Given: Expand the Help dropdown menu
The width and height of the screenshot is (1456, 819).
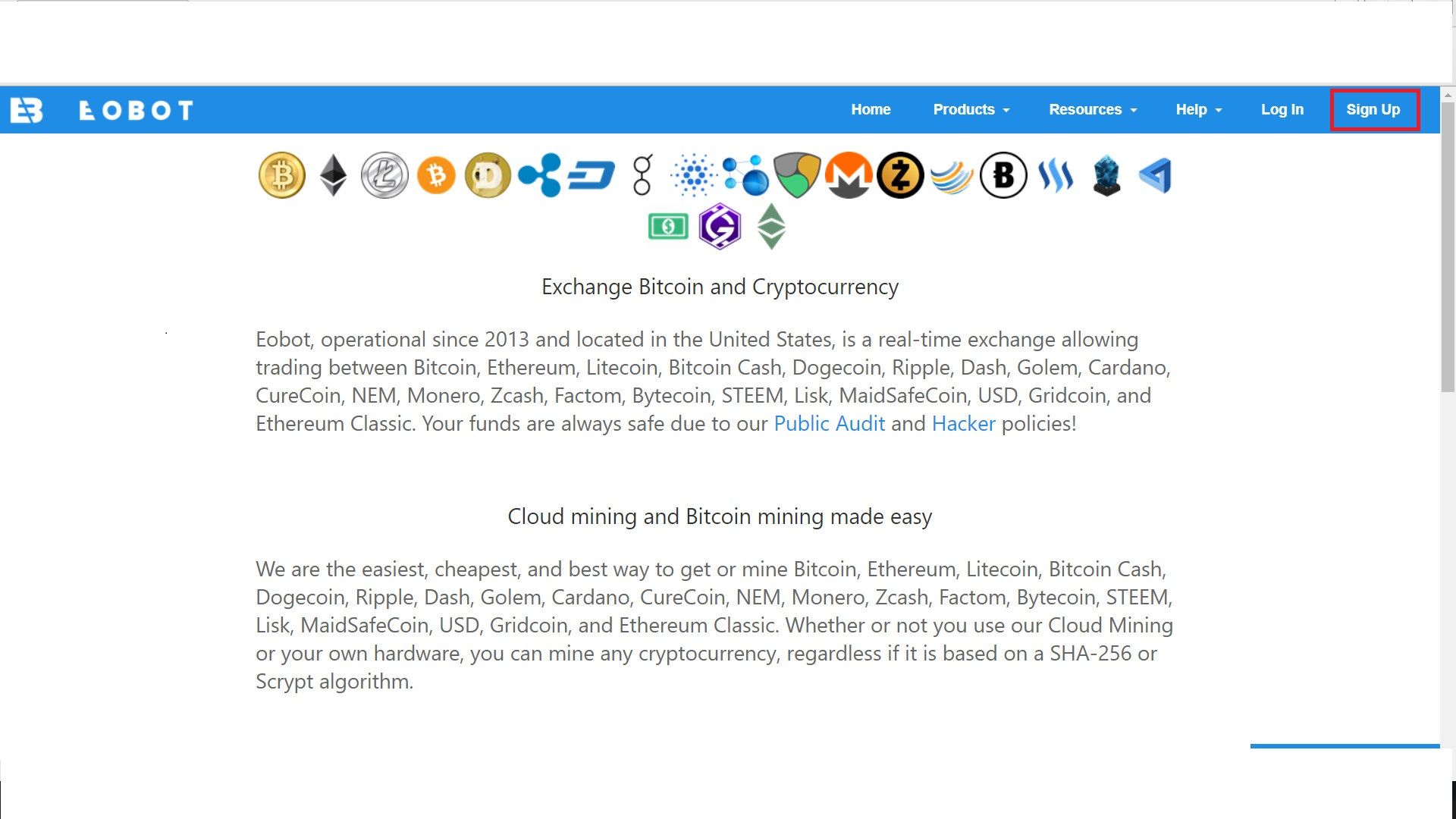Looking at the screenshot, I should (x=1199, y=109).
